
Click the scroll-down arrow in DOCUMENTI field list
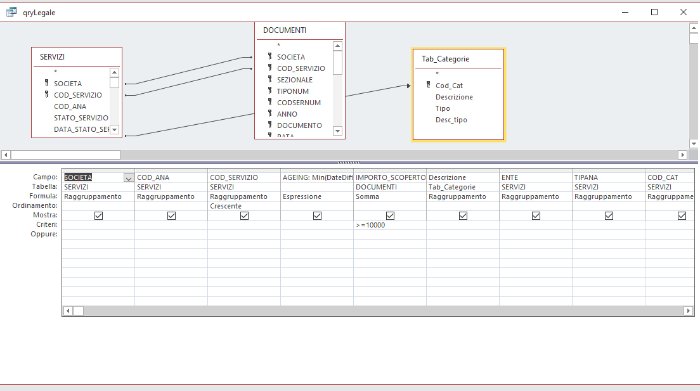(x=338, y=131)
